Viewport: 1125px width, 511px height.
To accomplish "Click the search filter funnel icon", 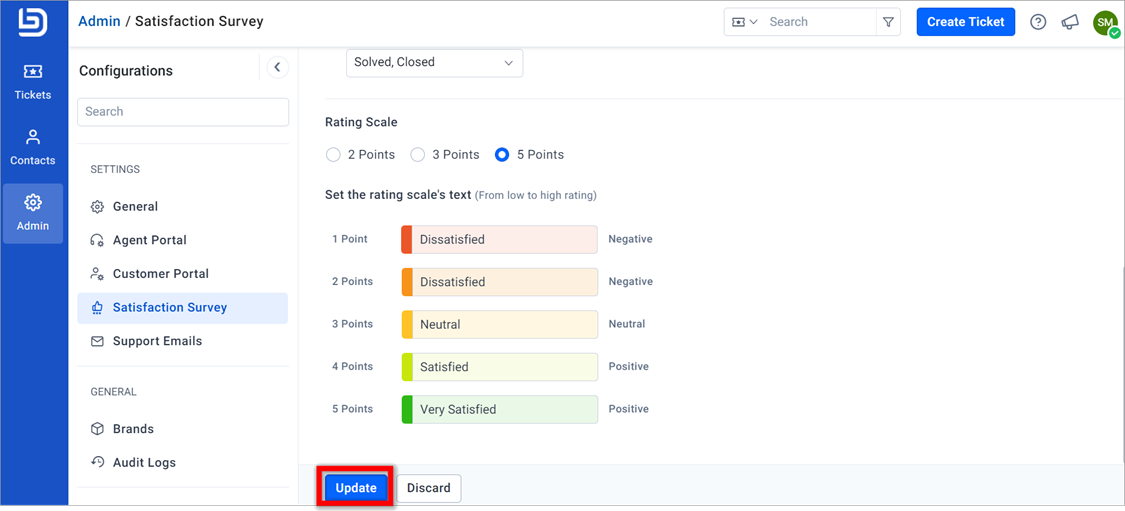I will click(888, 22).
